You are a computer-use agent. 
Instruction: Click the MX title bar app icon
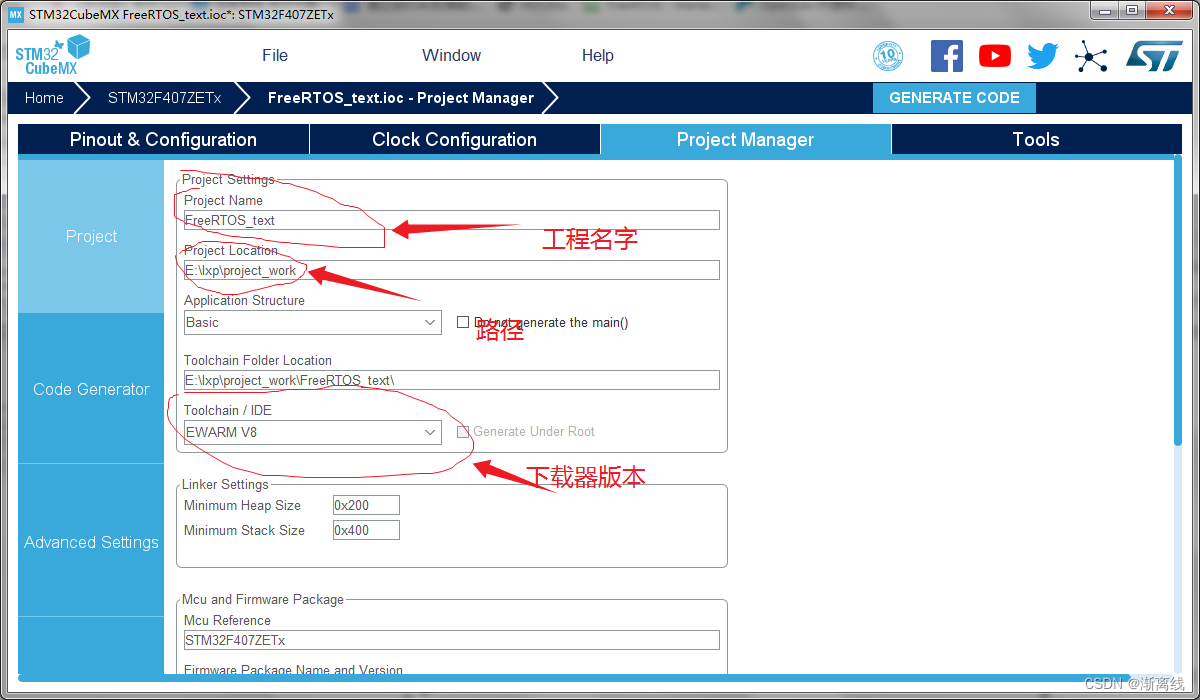[15, 14]
